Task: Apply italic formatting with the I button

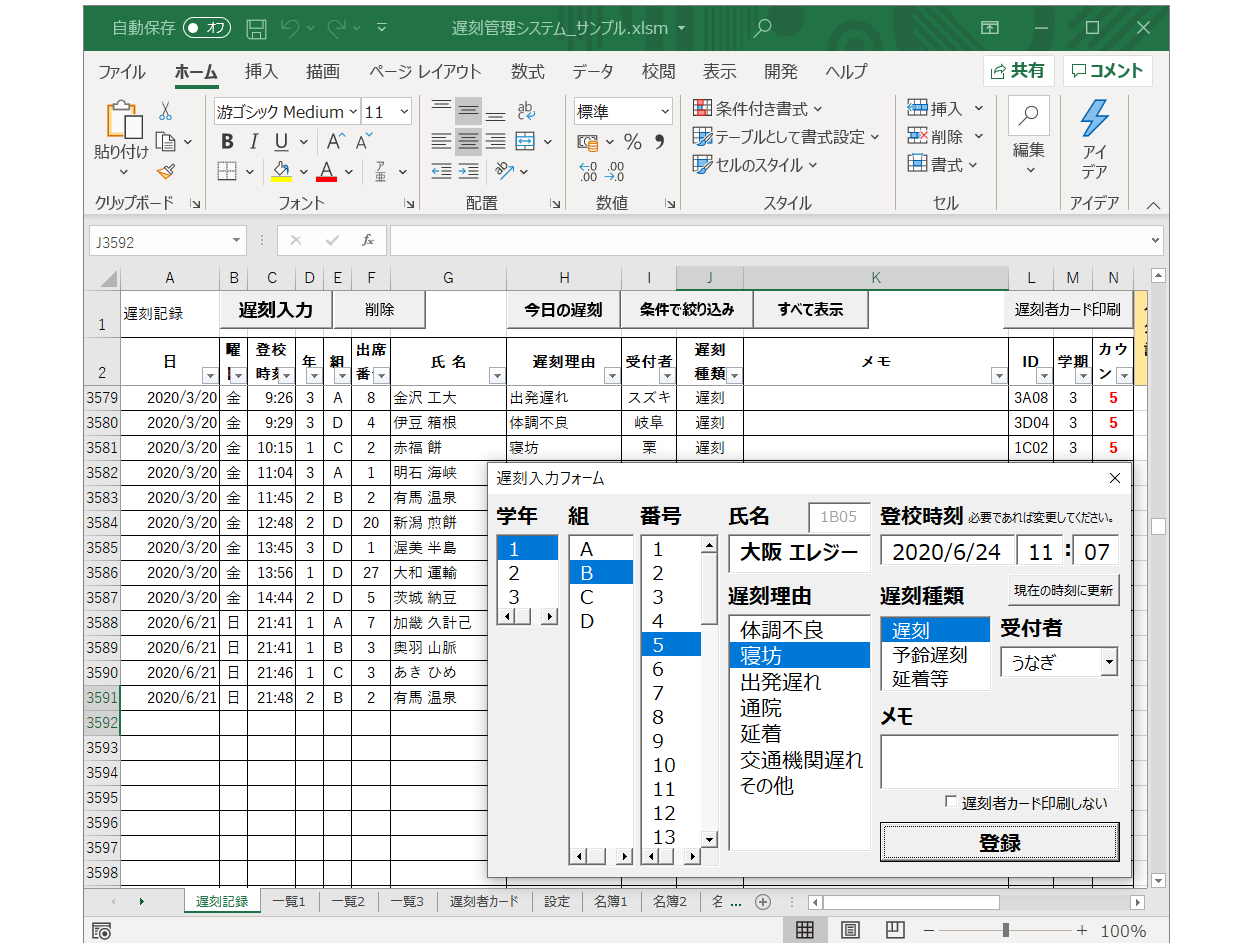Action: 254,141
